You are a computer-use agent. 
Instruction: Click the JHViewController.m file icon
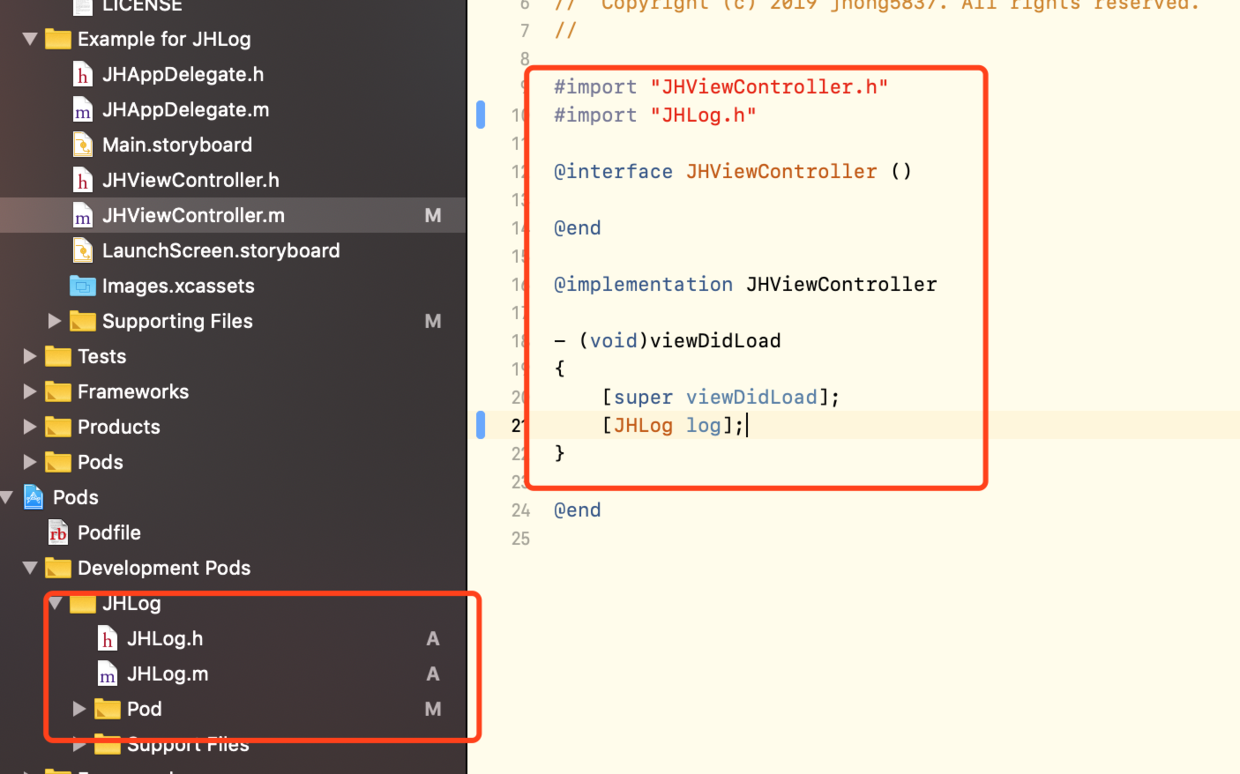[83, 216]
